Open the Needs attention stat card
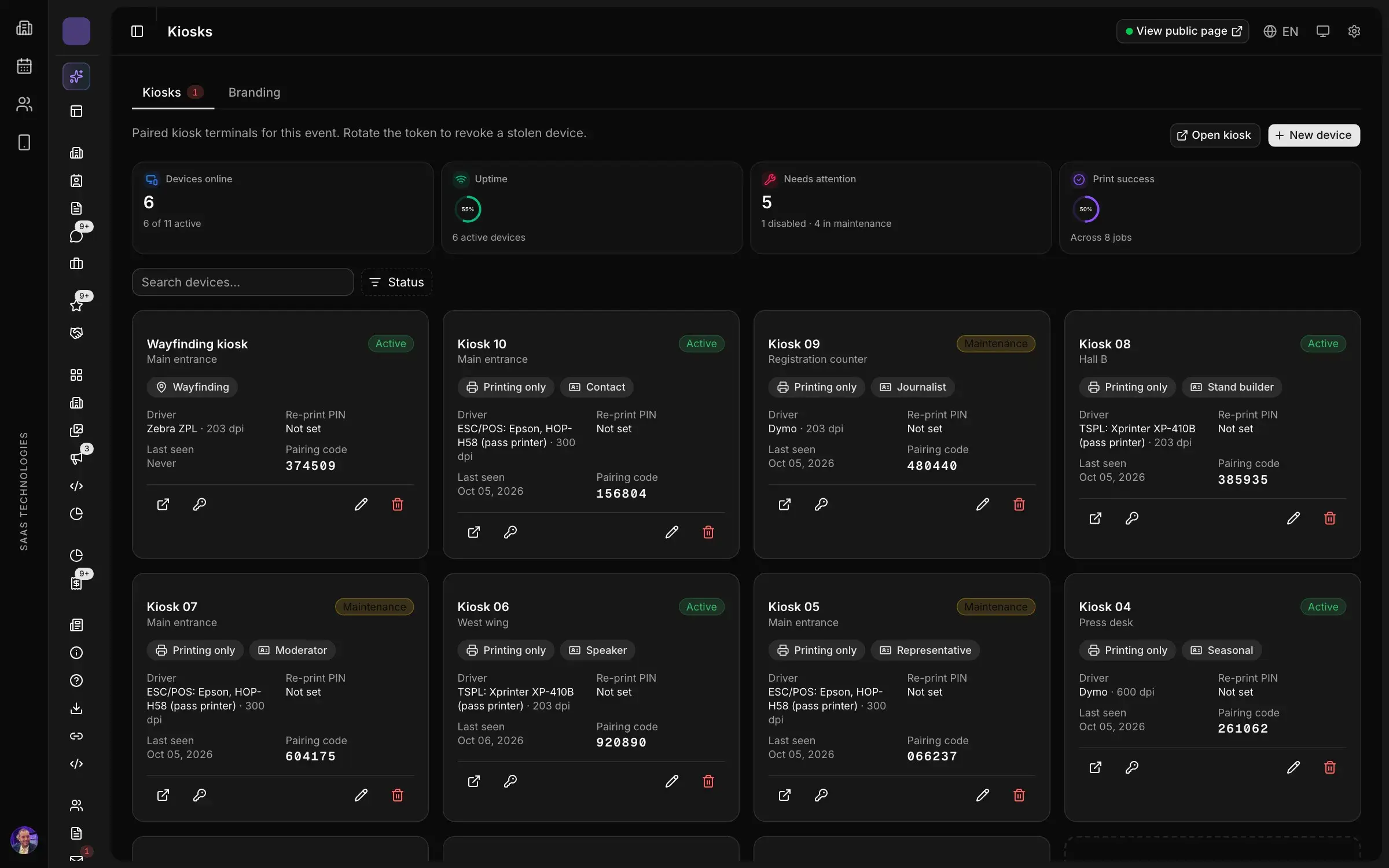Image resolution: width=1389 pixels, height=868 pixels. click(x=901, y=208)
